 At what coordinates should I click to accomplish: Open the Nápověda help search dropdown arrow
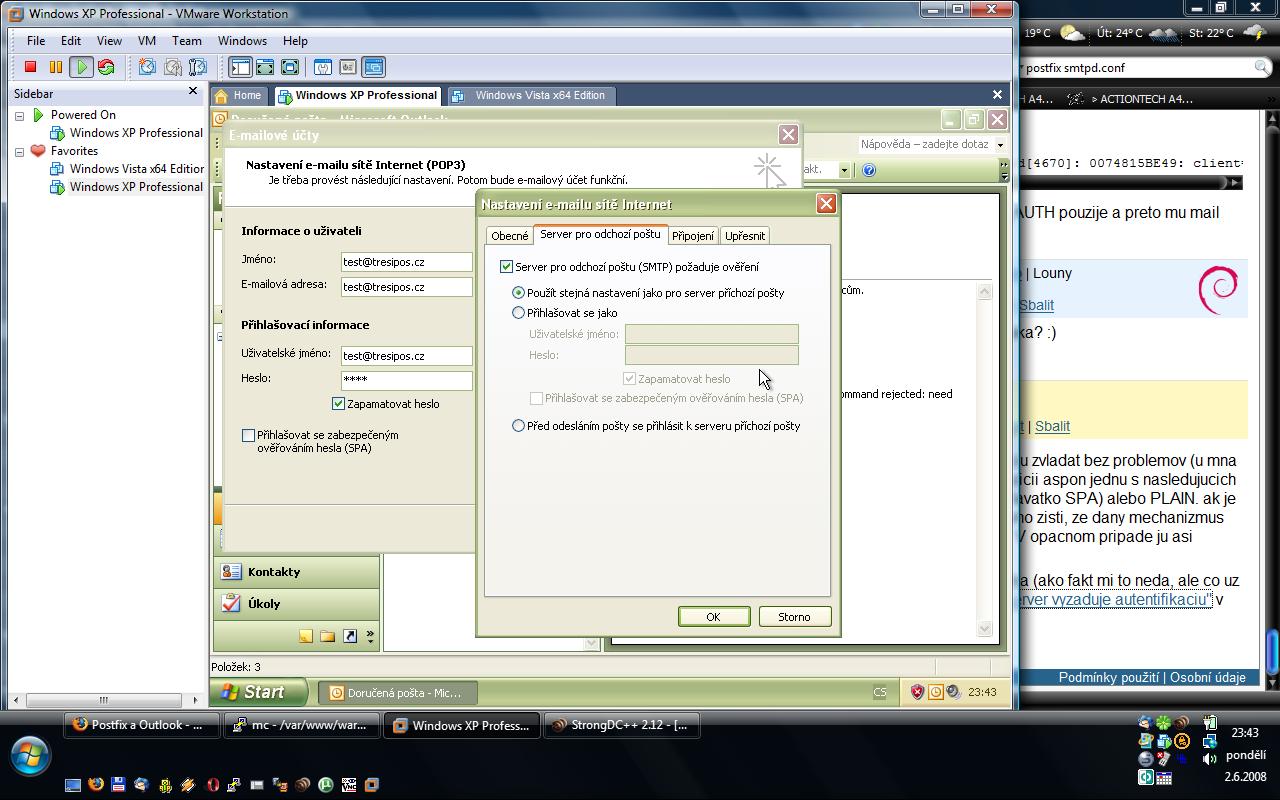point(1000,144)
